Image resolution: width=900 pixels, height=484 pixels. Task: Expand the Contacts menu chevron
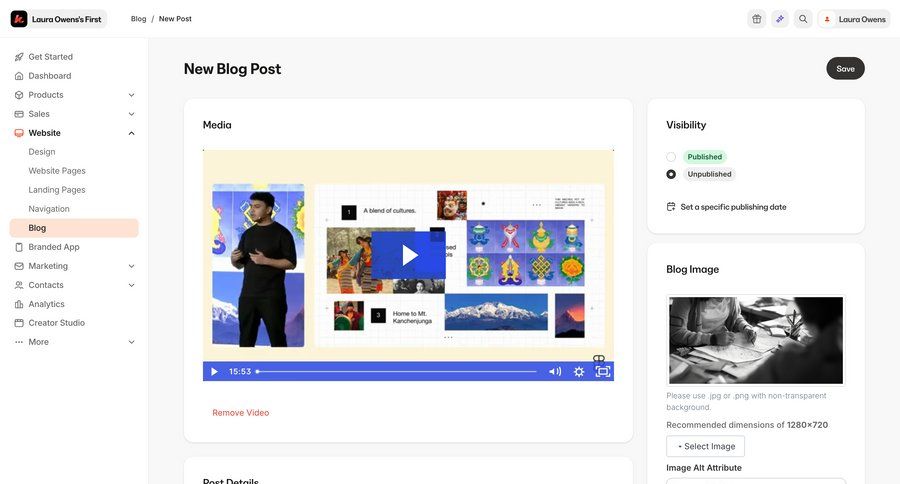point(131,285)
